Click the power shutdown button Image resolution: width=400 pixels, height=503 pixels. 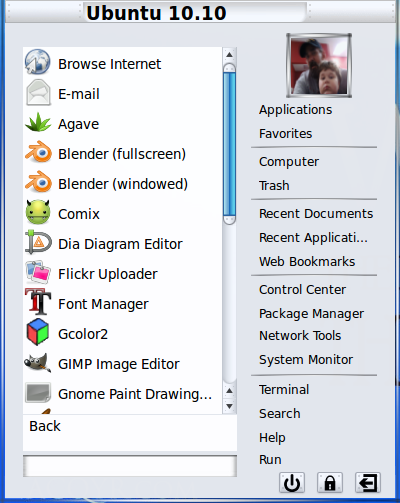292,482
